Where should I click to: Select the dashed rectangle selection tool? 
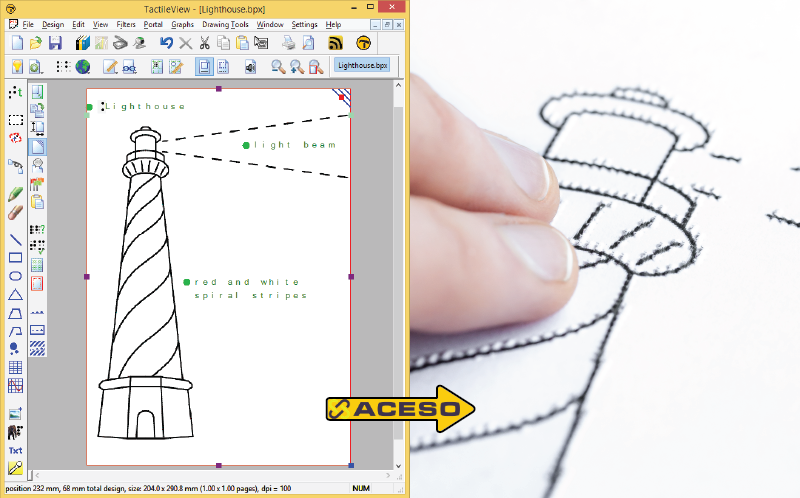pyautogui.click(x=15, y=120)
